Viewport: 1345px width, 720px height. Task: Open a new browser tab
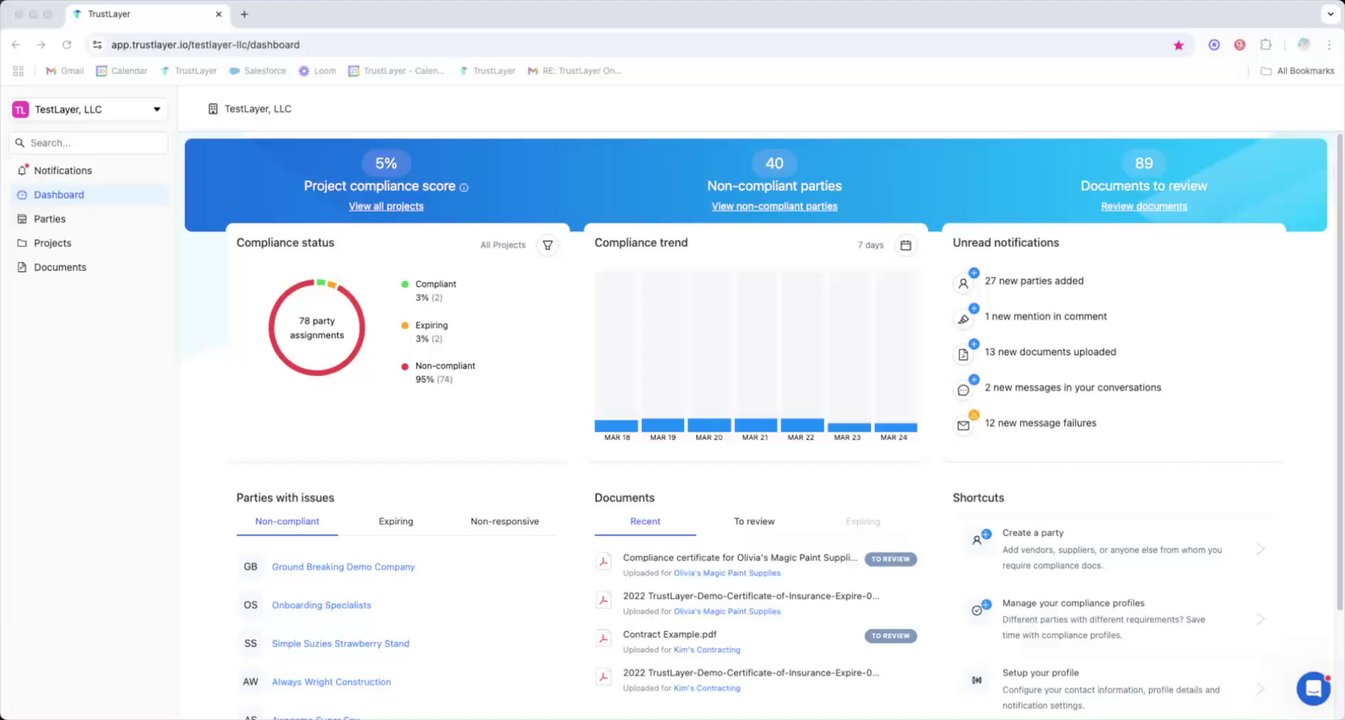pos(244,14)
